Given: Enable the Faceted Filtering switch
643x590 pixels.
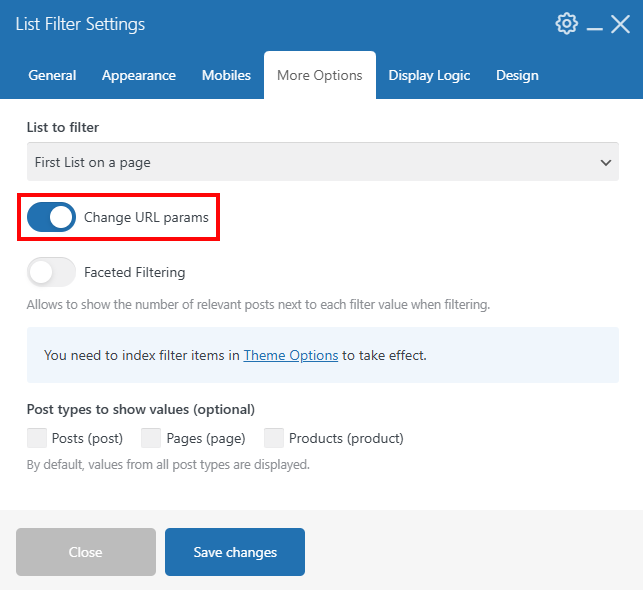Looking at the screenshot, I should [51, 272].
